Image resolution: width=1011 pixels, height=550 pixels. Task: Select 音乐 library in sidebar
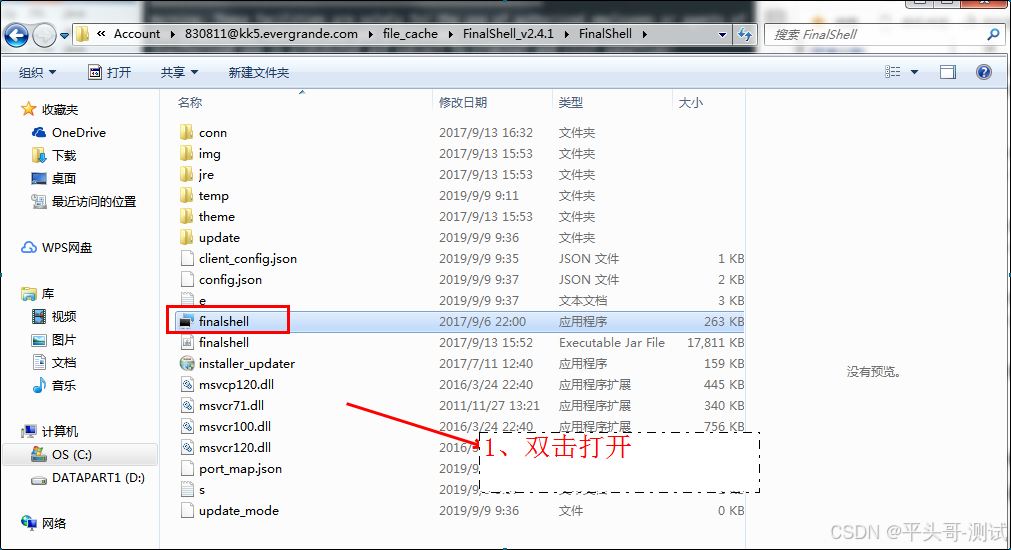click(x=54, y=386)
